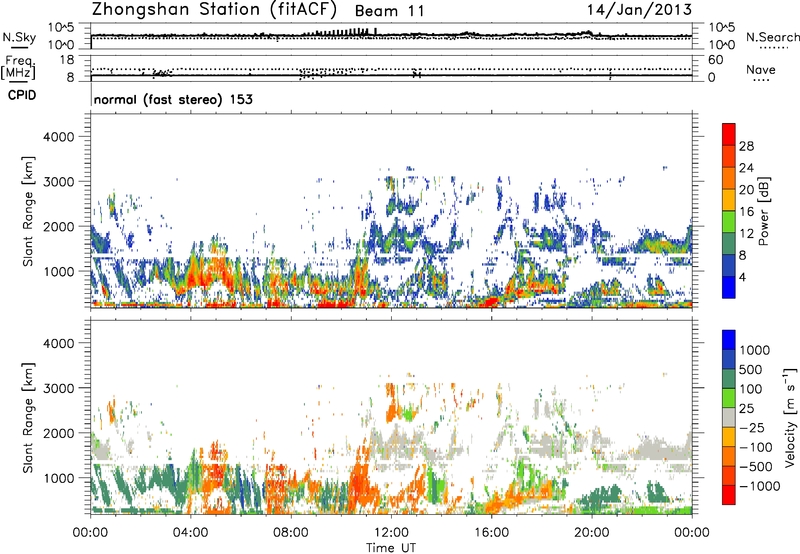Click the red segment of Power colorbar
This screenshot has width=800, height=554.
(x=729, y=134)
